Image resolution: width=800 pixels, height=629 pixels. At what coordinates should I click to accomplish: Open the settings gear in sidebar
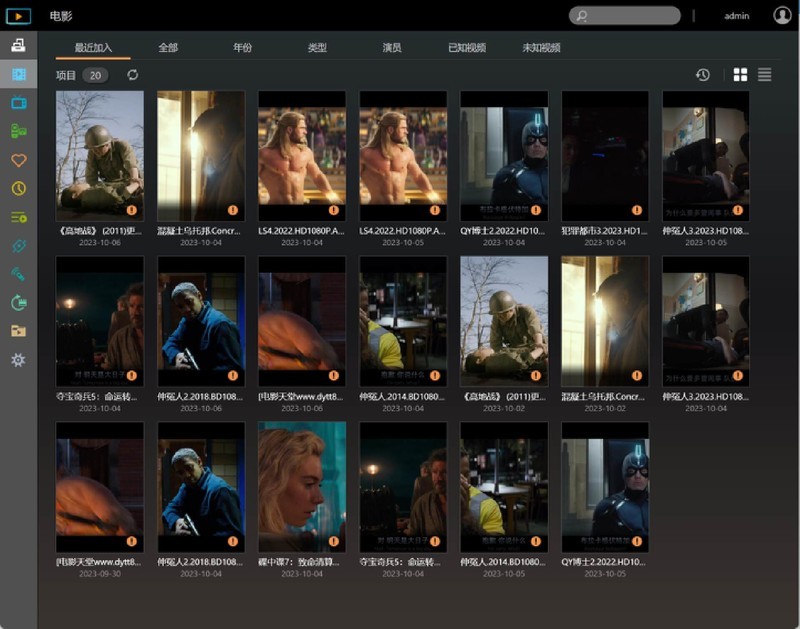[x=18, y=360]
